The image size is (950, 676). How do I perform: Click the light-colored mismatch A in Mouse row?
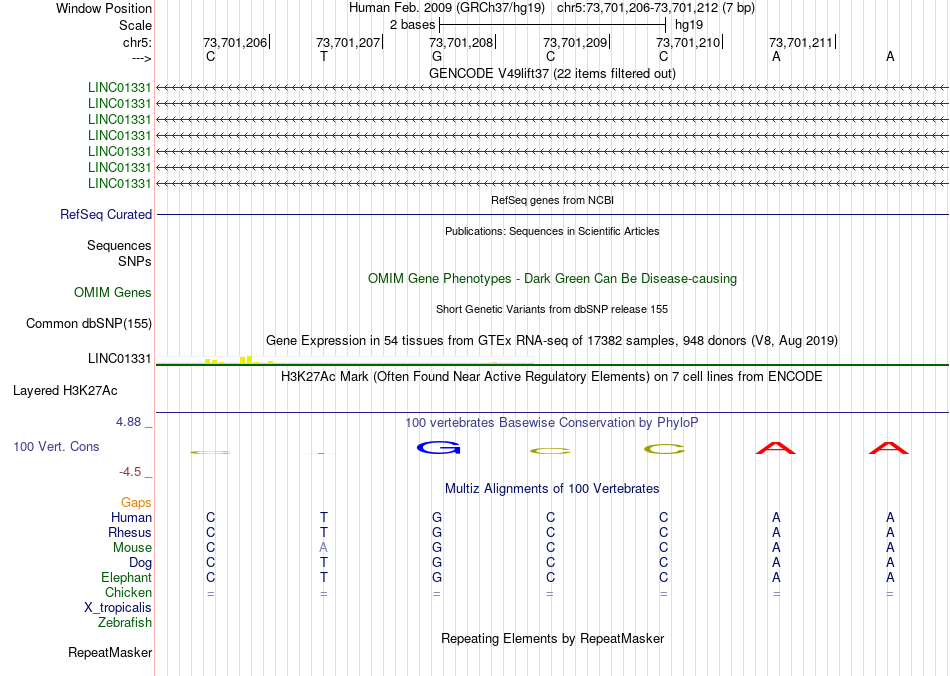click(x=324, y=548)
